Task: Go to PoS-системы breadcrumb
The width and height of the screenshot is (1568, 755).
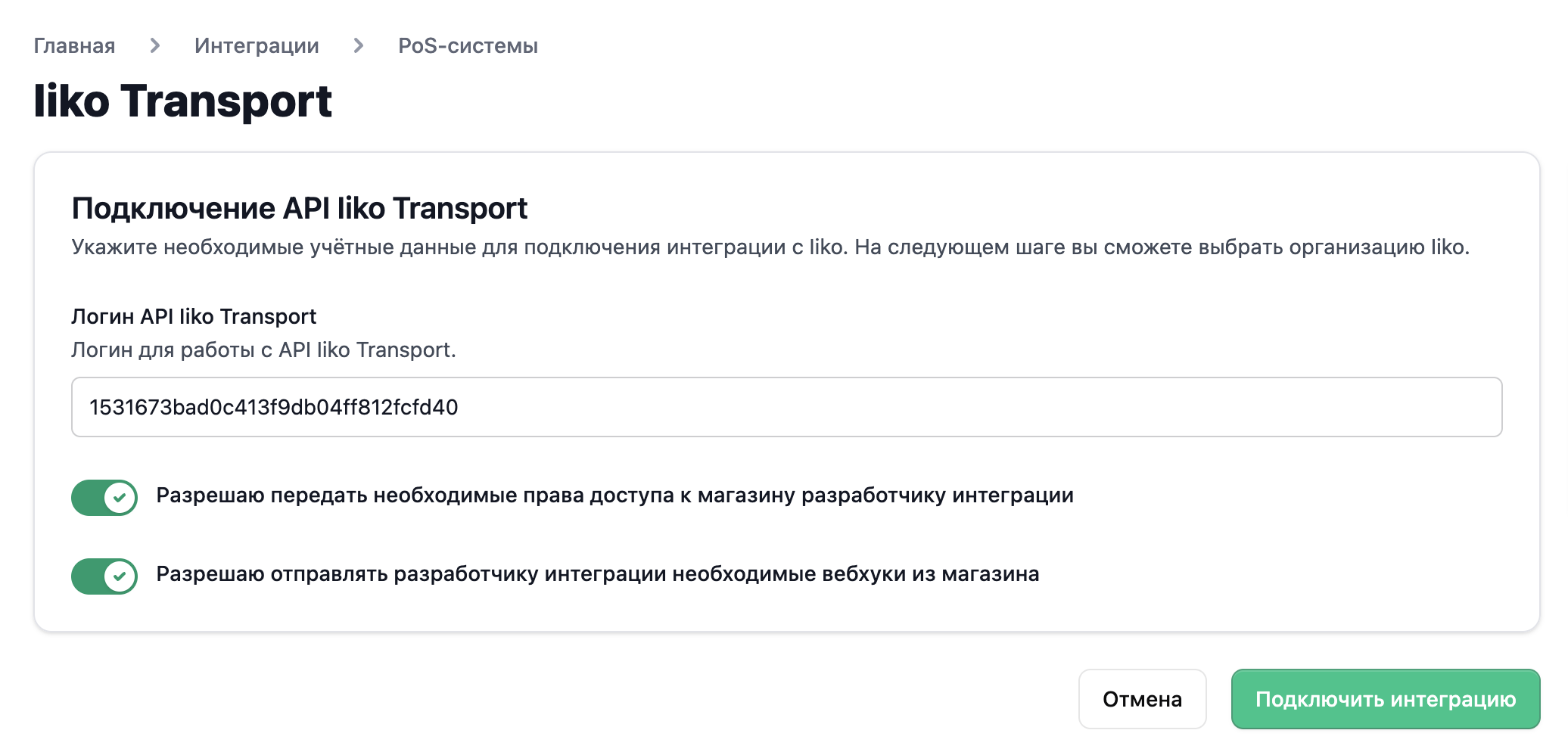Action: pyautogui.click(x=468, y=46)
